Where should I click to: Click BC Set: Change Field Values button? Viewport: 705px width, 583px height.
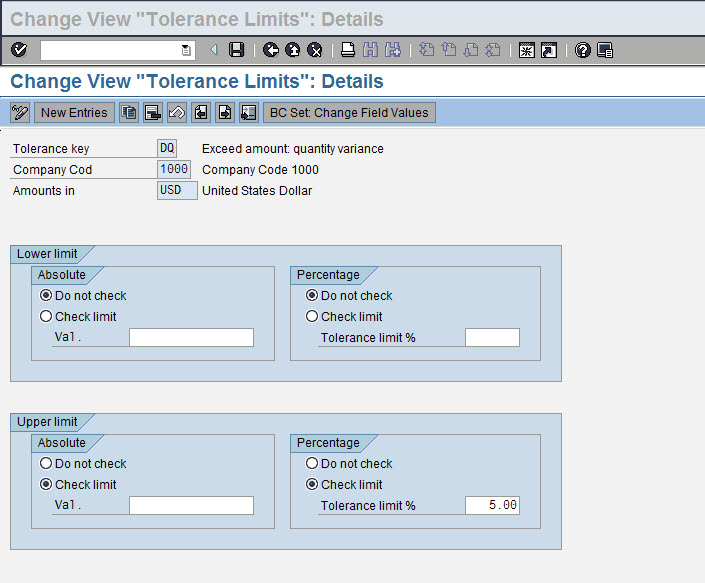click(349, 113)
